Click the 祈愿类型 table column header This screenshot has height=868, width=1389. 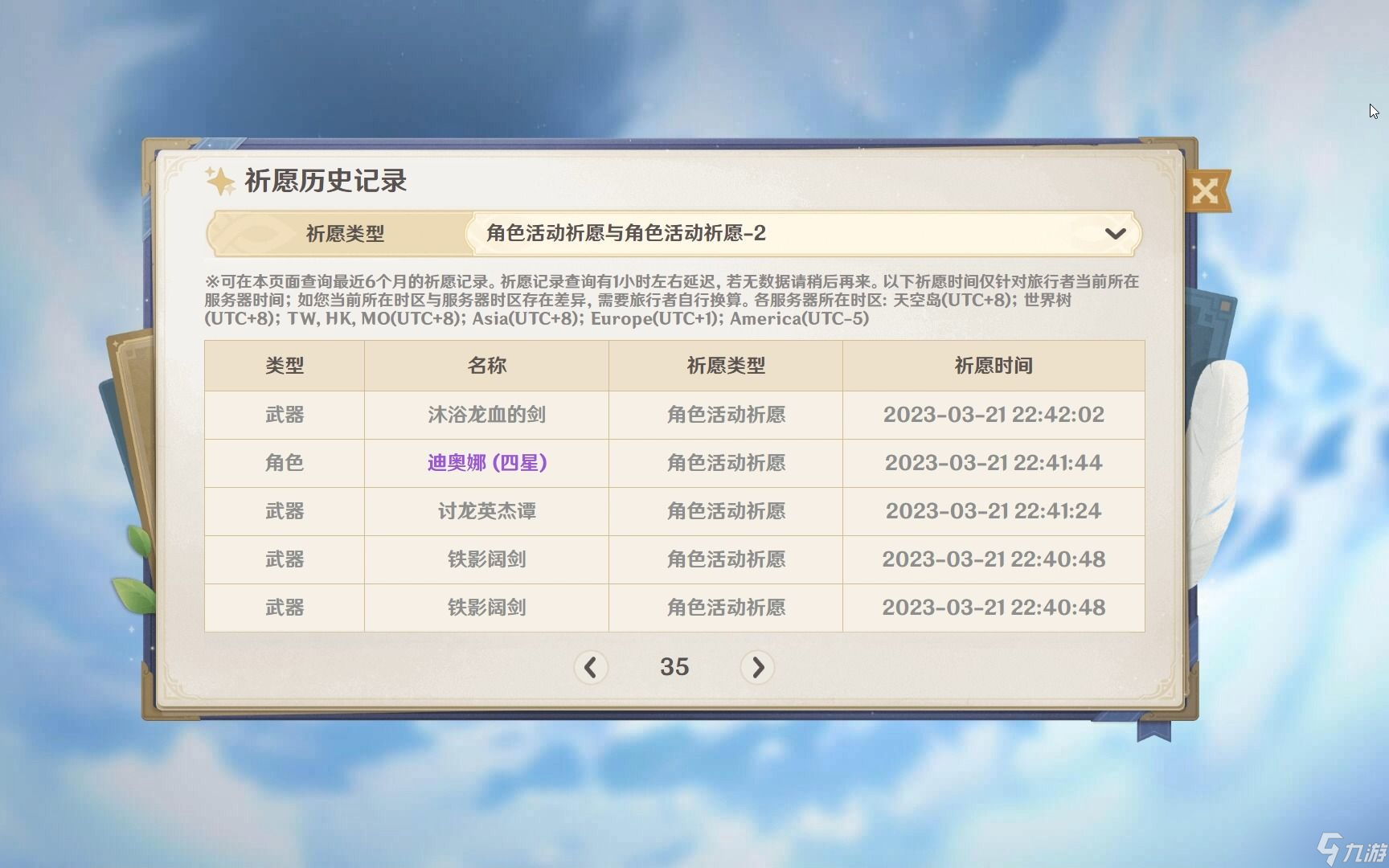(726, 366)
